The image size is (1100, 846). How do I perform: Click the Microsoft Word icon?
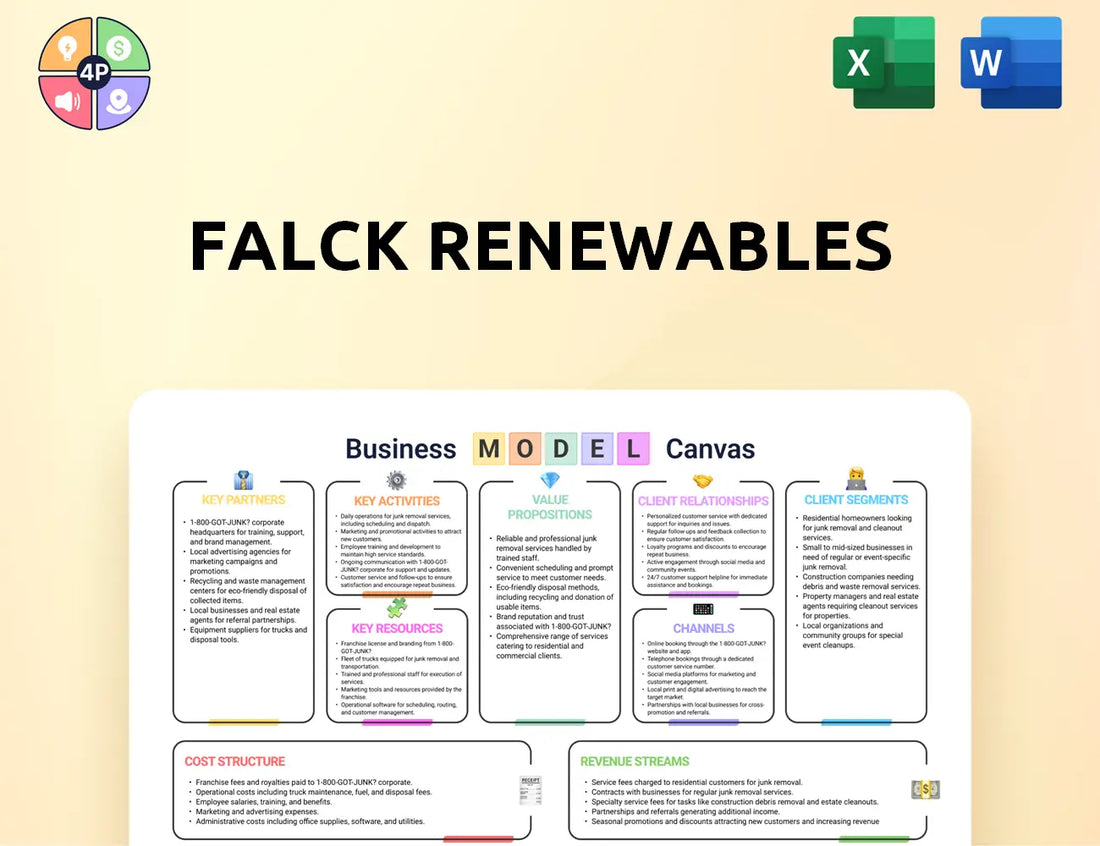[x=1011, y=62]
